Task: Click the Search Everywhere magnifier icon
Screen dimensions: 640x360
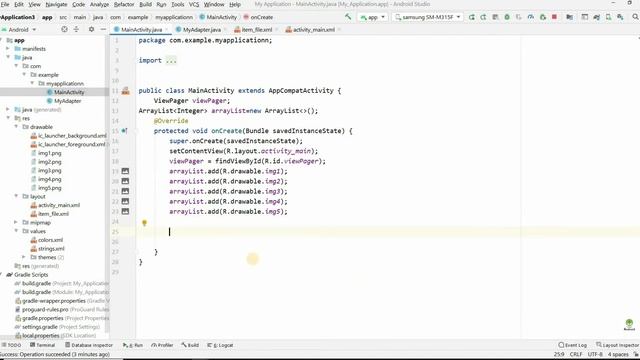Action: (x=635, y=17)
